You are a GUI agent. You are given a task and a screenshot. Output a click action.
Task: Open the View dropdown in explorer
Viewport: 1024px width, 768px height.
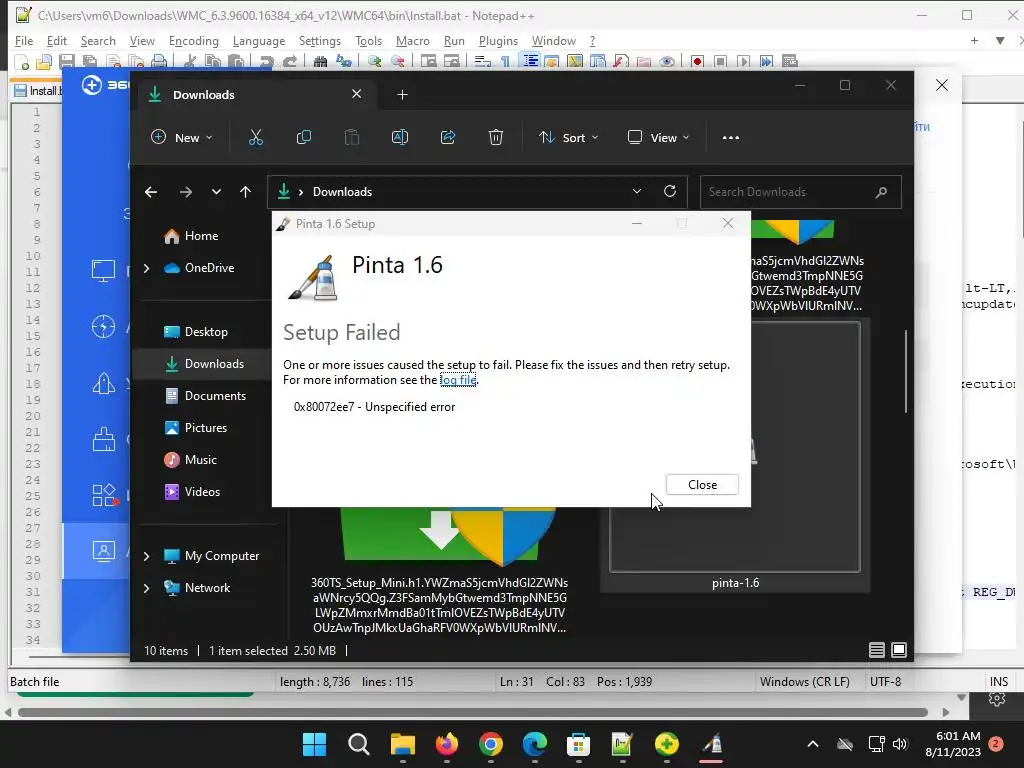coord(658,138)
